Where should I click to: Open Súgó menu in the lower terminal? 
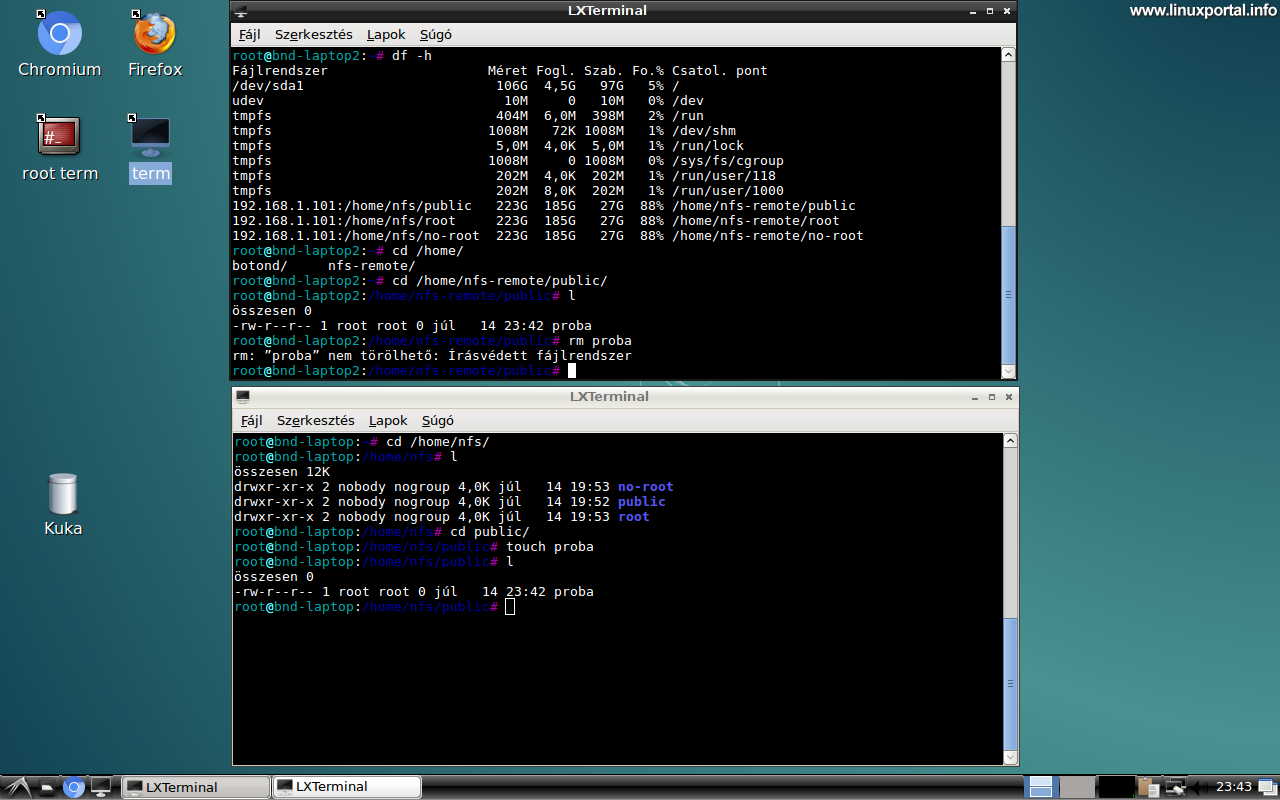coord(437,421)
